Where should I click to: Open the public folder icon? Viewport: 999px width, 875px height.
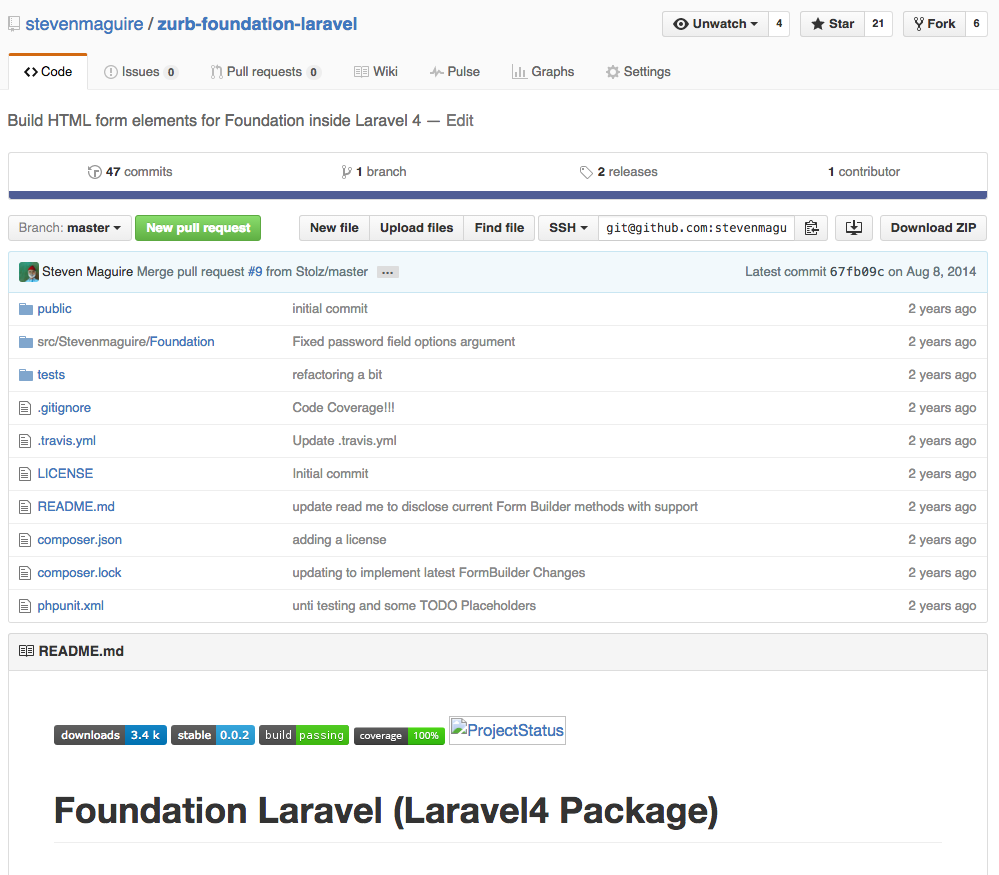tap(25, 309)
